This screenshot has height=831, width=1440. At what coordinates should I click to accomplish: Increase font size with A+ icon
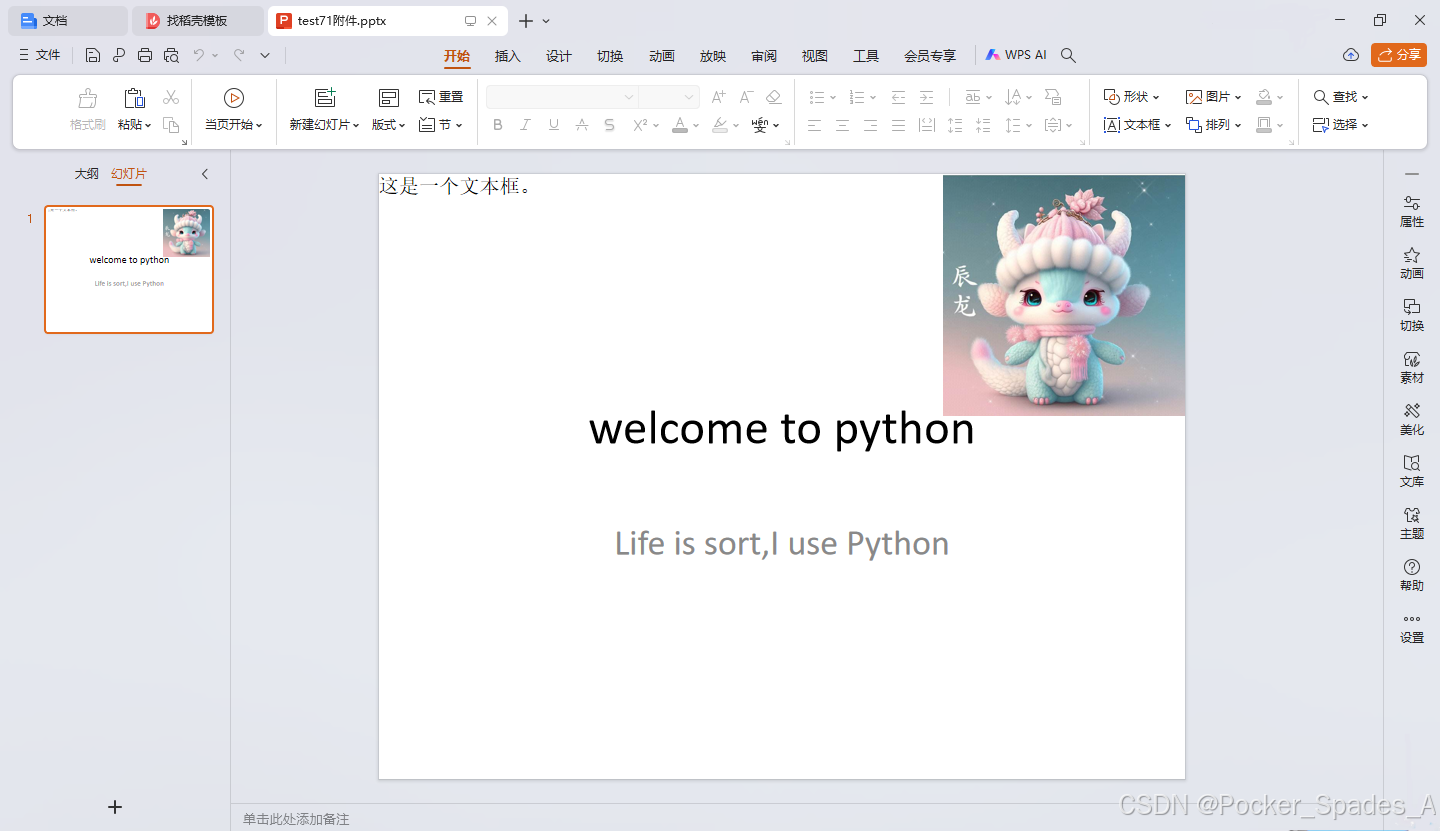pos(719,97)
